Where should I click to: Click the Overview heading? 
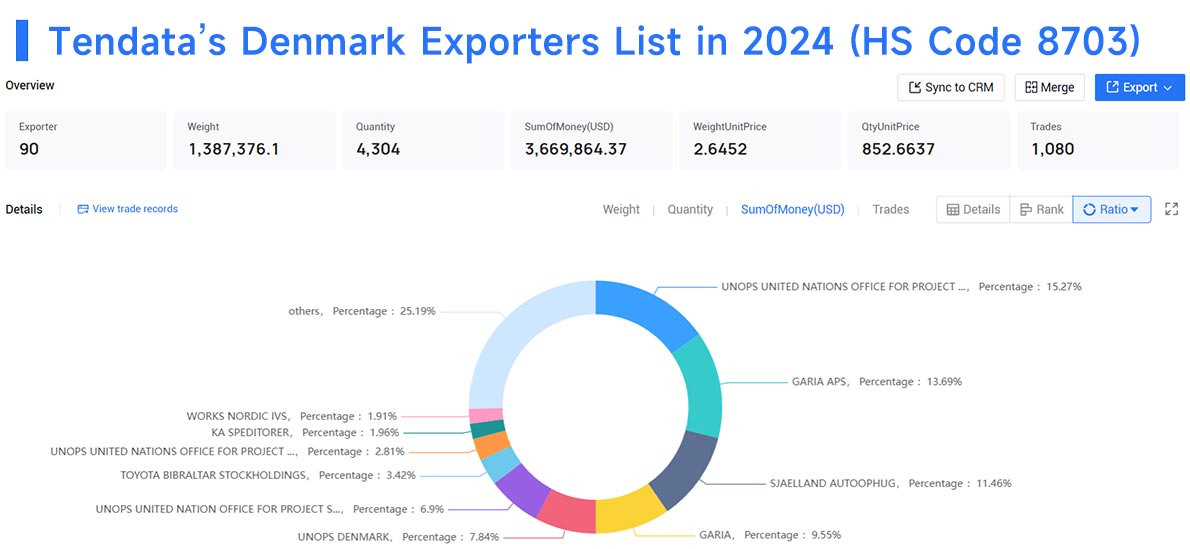pos(30,86)
